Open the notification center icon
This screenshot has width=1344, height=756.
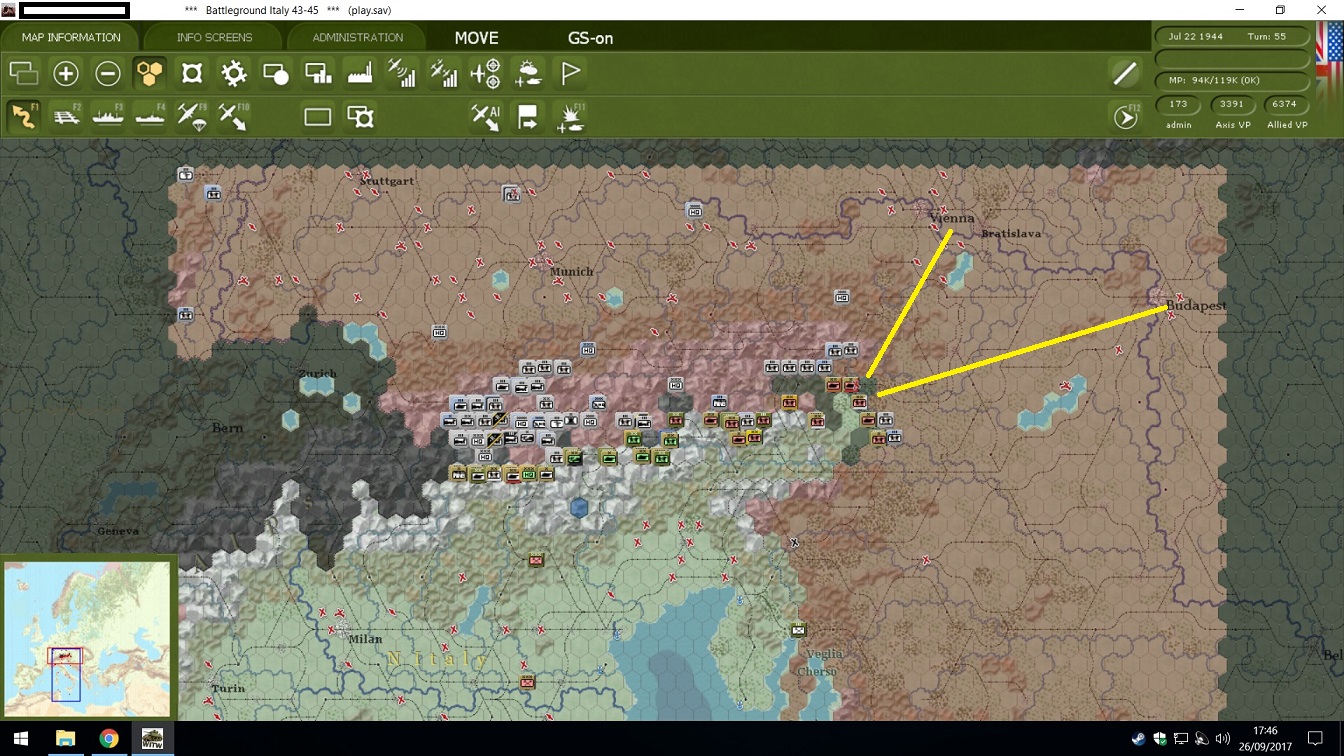pyautogui.click(x=1315, y=739)
